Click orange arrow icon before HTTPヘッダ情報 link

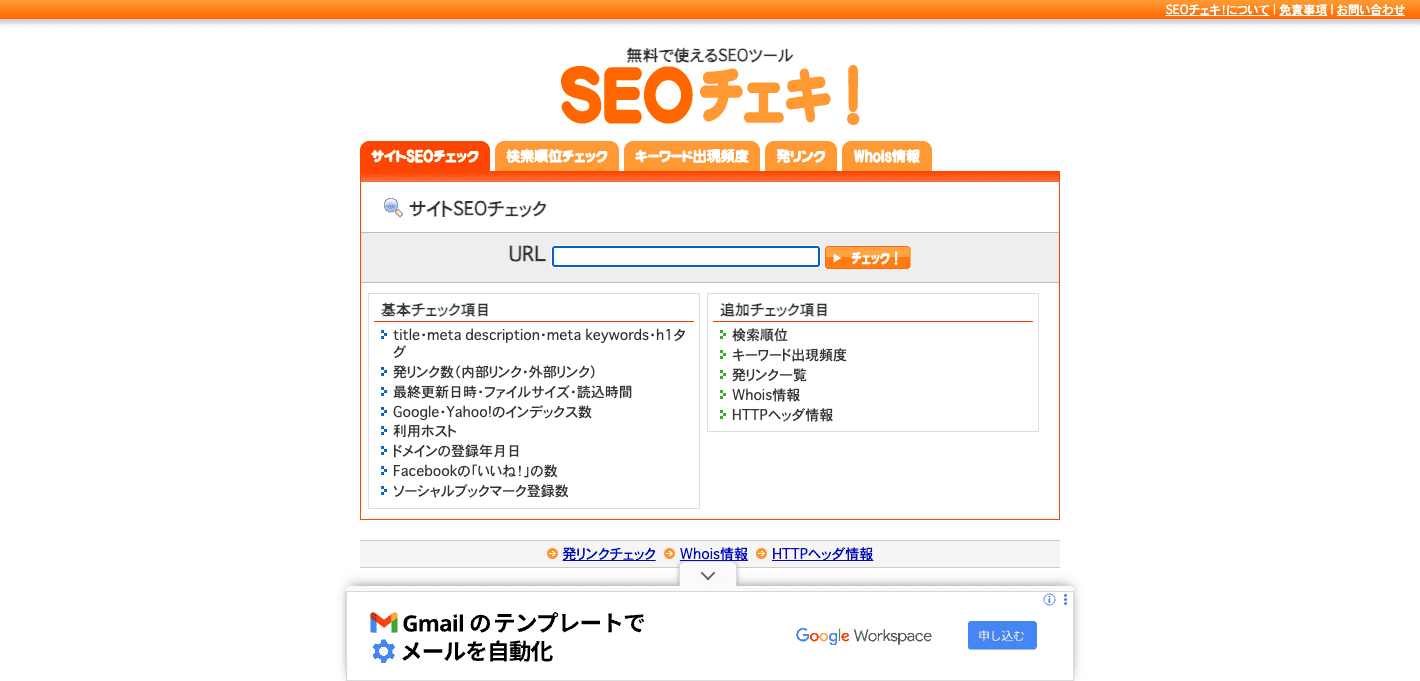[x=761, y=554]
